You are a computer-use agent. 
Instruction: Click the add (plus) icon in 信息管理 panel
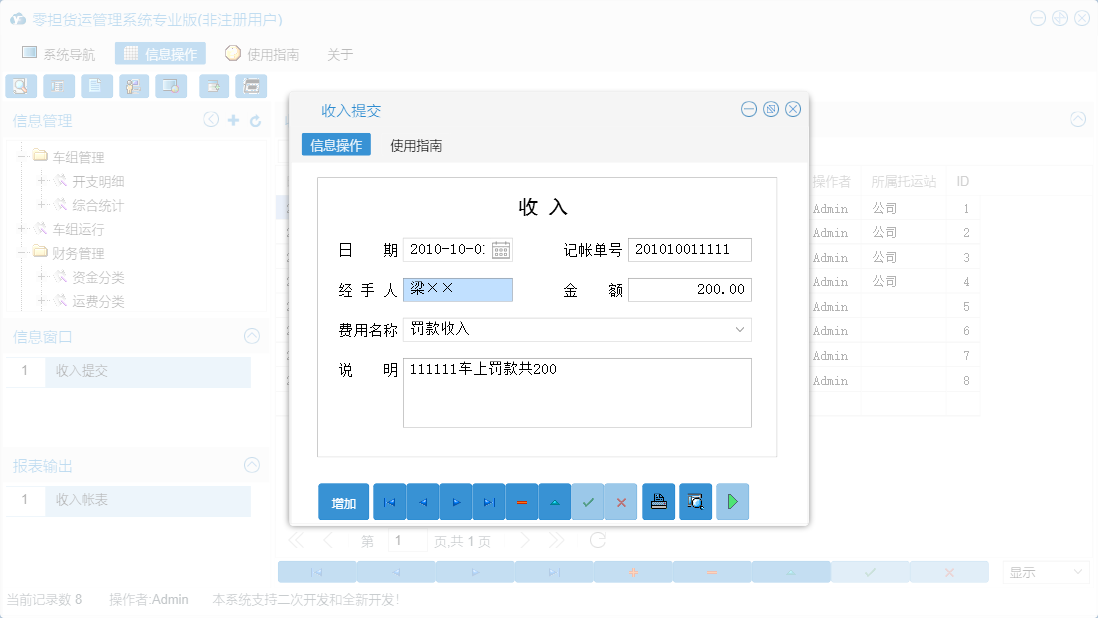(232, 120)
